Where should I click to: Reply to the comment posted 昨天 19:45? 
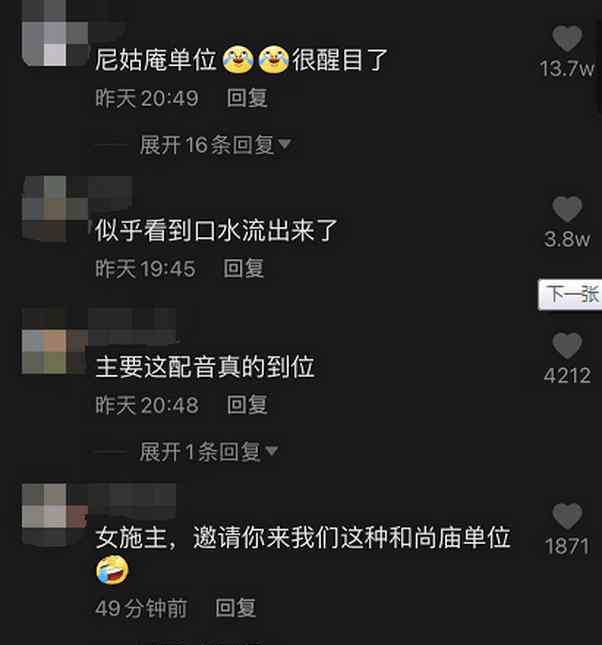(x=244, y=269)
